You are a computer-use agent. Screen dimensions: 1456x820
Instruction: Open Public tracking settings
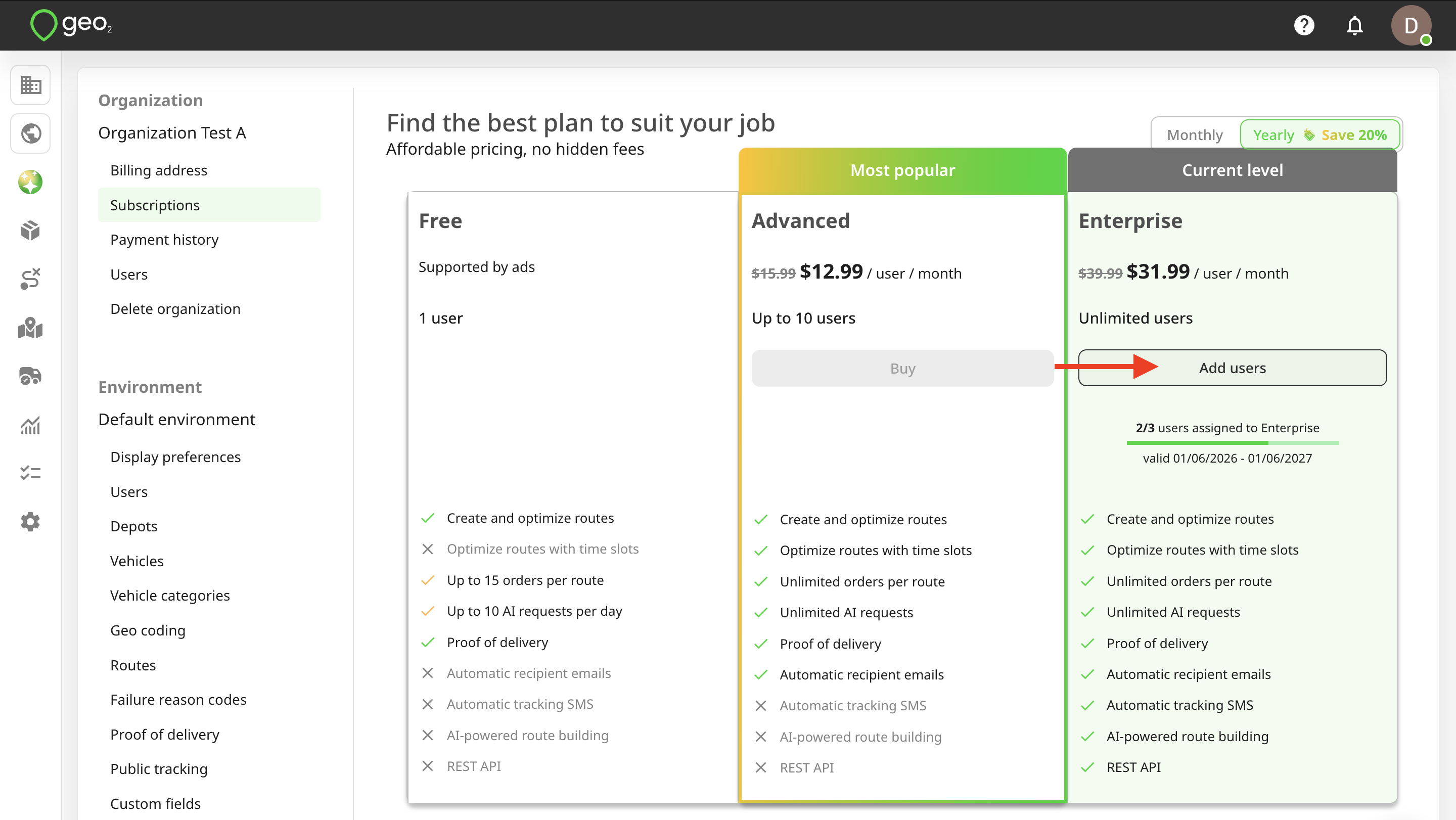tap(159, 769)
